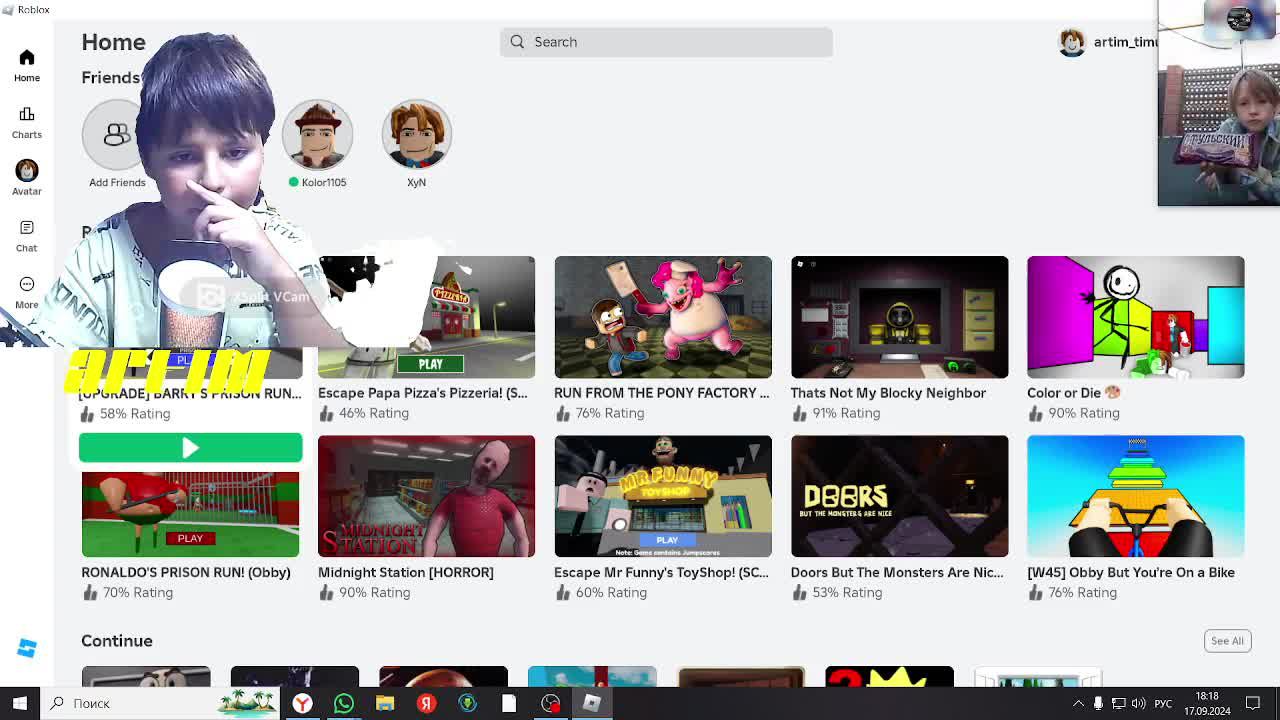Click the Roblox taskbar icon
This screenshot has height=720, width=1280.
[592, 703]
